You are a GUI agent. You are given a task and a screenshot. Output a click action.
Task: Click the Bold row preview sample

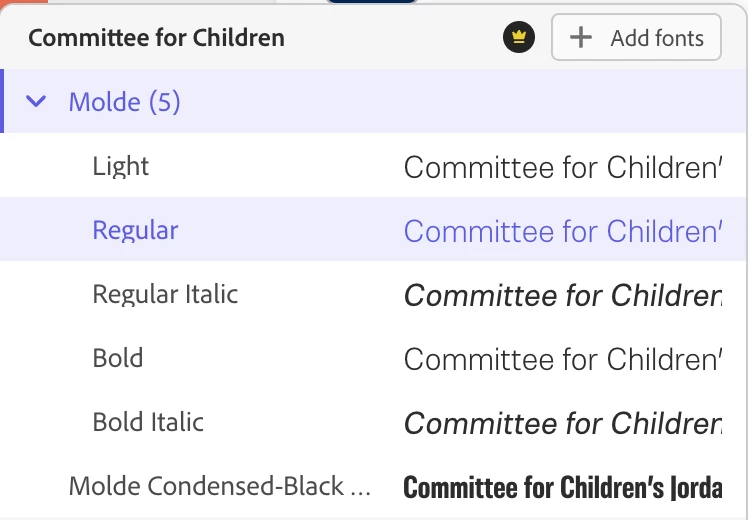pyautogui.click(x=562, y=359)
